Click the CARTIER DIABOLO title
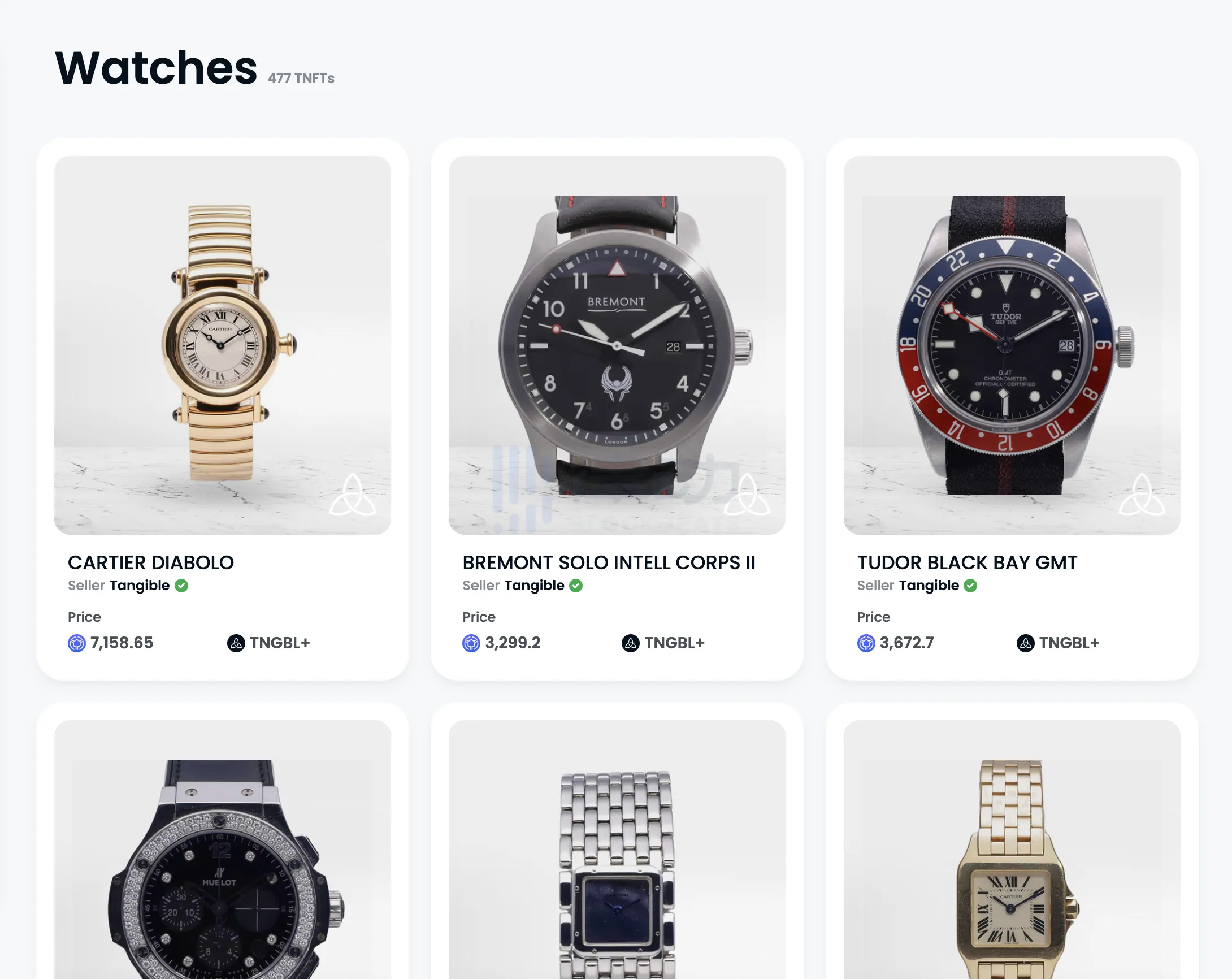Viewport: 1232px width, 979px height. point(151,562)
